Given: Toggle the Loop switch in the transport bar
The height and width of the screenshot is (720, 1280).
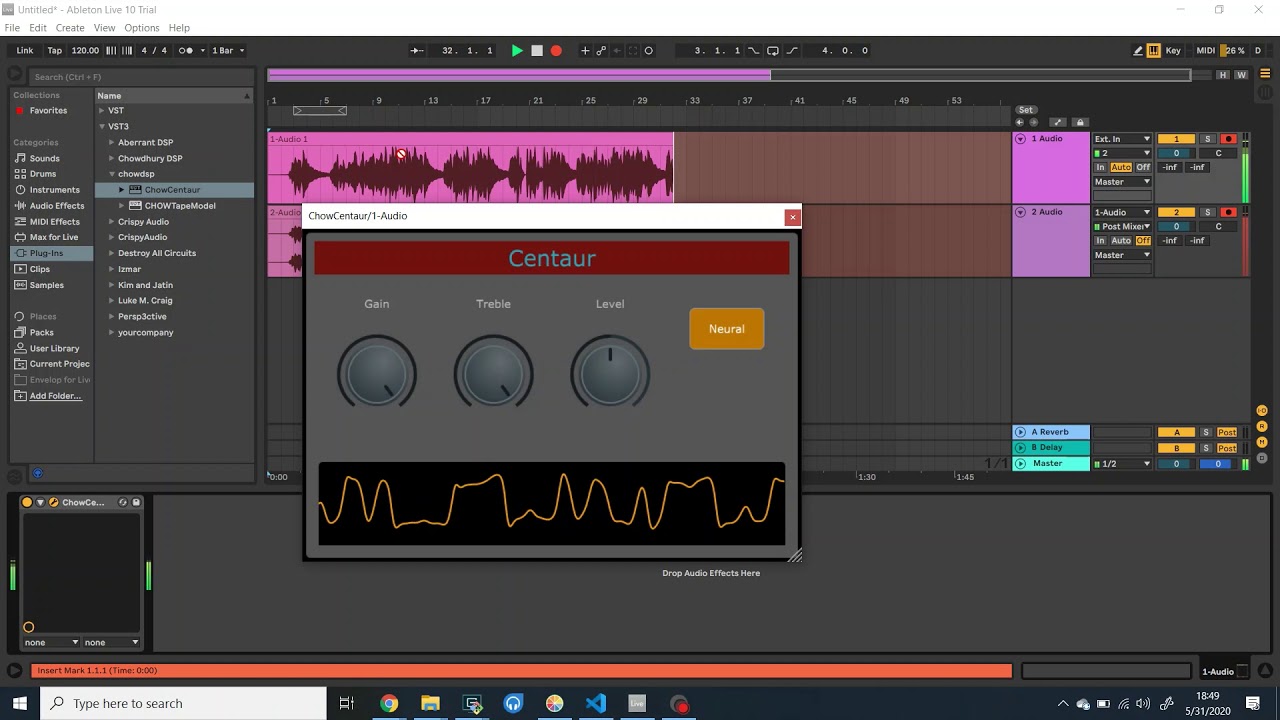Looking at the screenshot, I should [772, 50].
